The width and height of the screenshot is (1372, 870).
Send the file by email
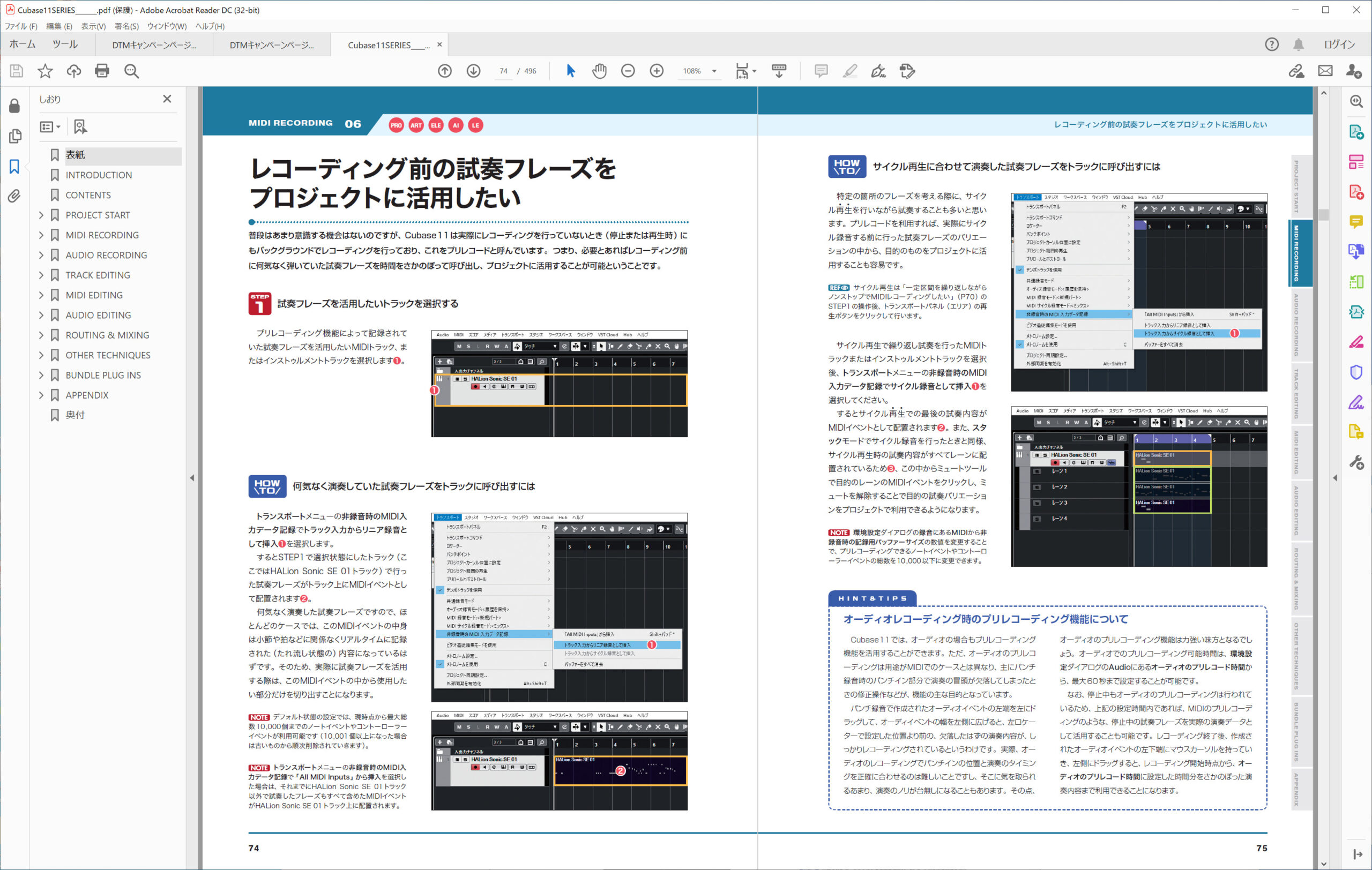click(1325, 71)
